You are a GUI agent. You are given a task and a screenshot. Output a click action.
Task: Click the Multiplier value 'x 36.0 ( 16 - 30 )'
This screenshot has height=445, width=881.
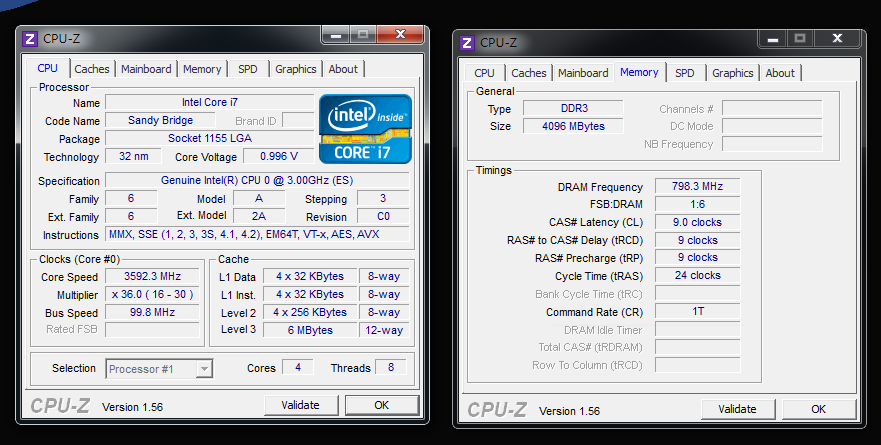(x=152, y=294)
